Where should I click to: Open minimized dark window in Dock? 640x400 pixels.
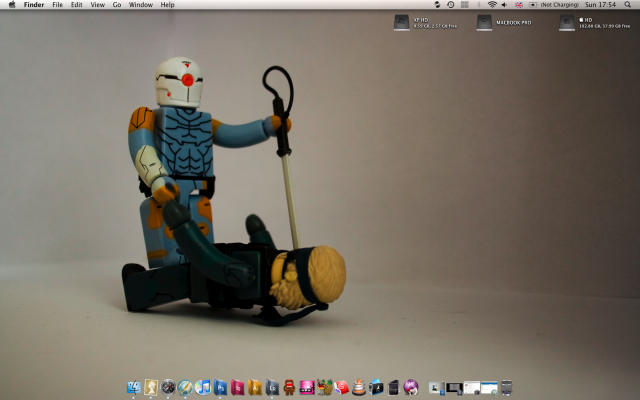454,388
